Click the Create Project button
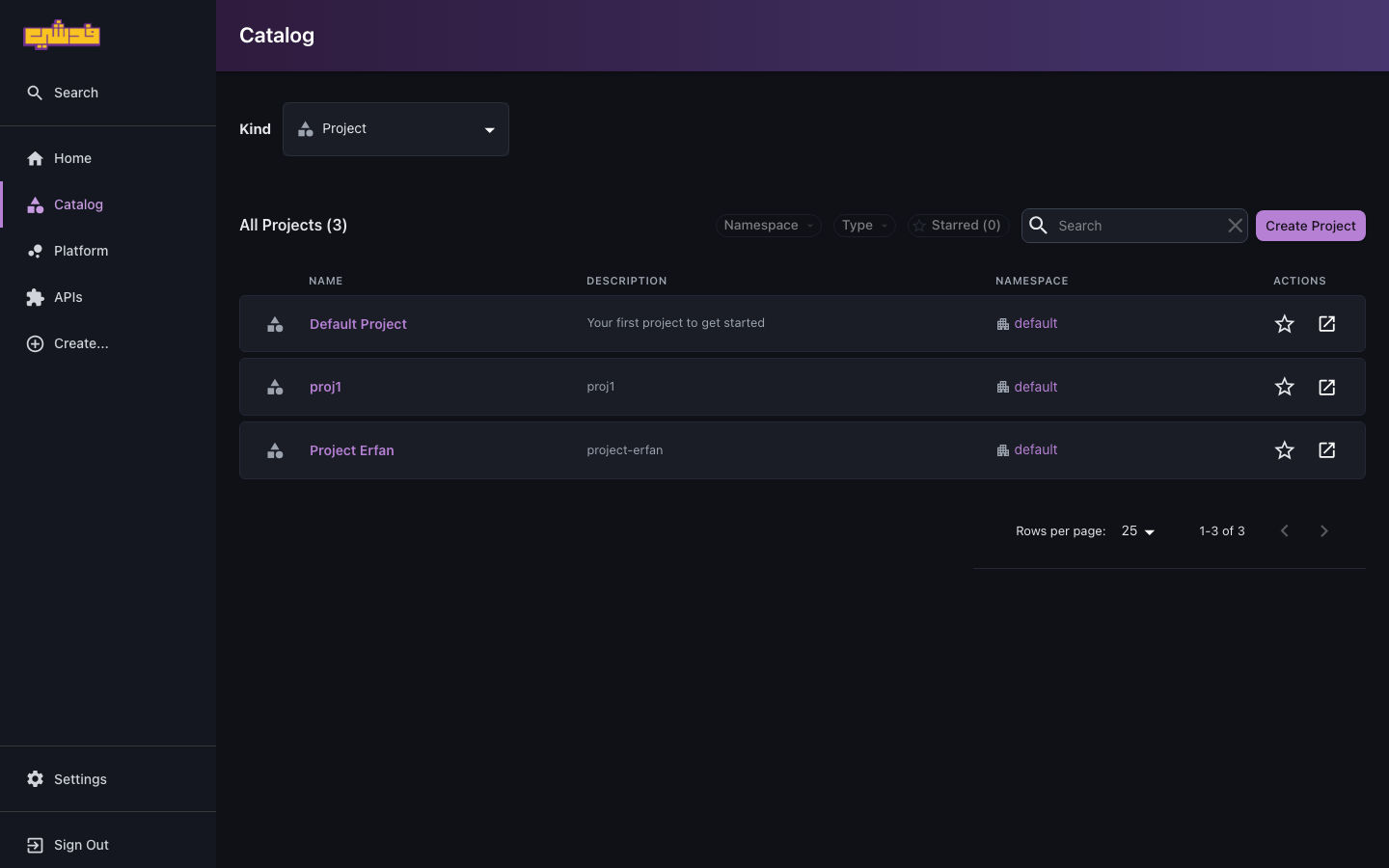Viewport: 1389px width, 868px height. click(x=1310, y=226)
